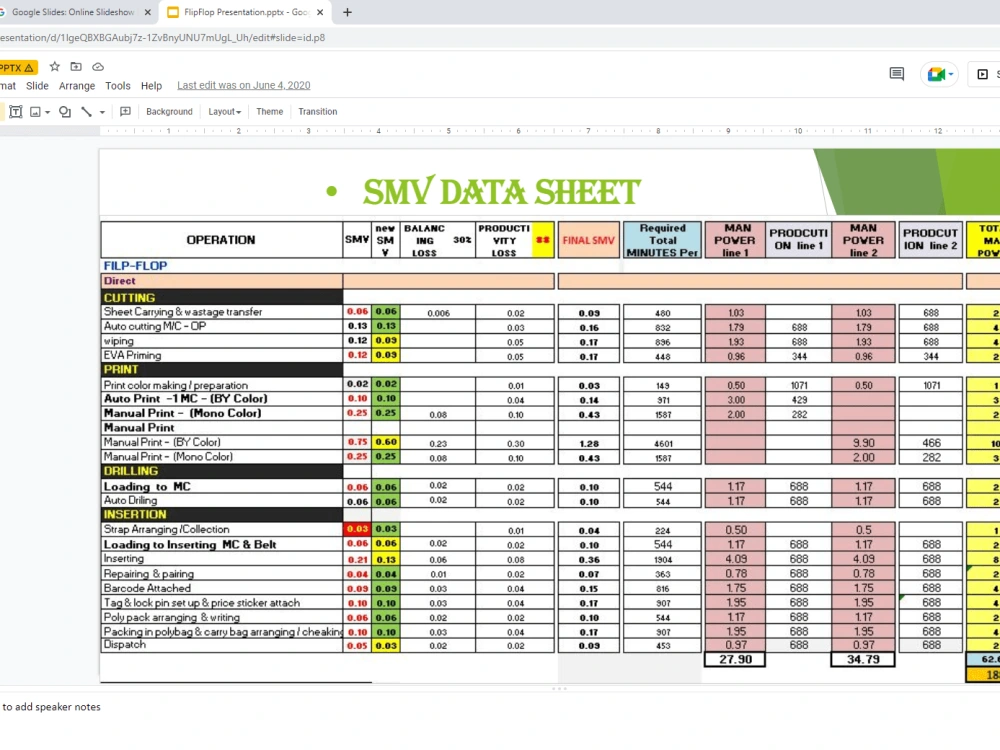Click the red highlighted 0.03 SMV cell
Viewport: 1000px width, 750px height.
[357, 529]
